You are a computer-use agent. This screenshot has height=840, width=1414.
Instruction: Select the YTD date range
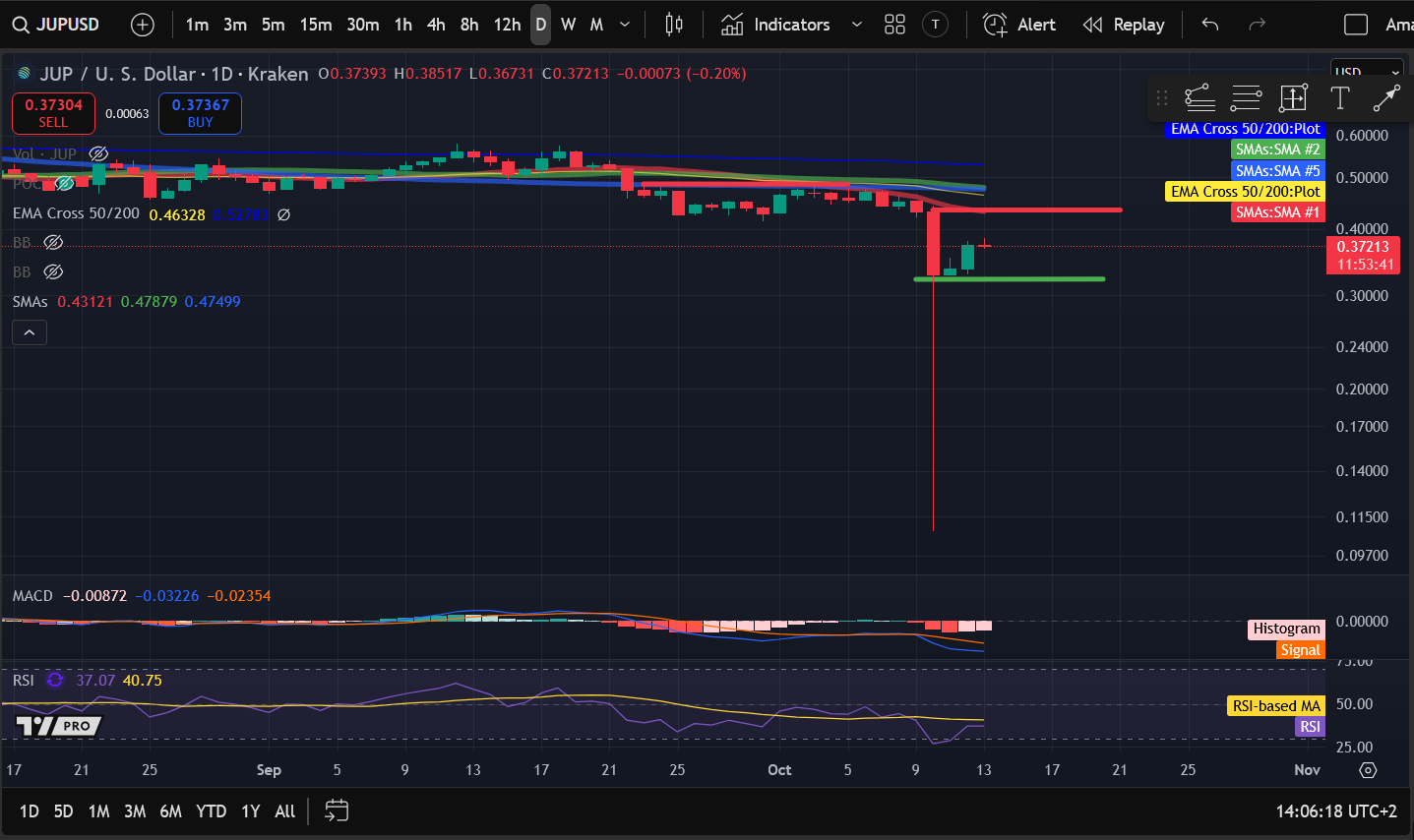(211, 810)
